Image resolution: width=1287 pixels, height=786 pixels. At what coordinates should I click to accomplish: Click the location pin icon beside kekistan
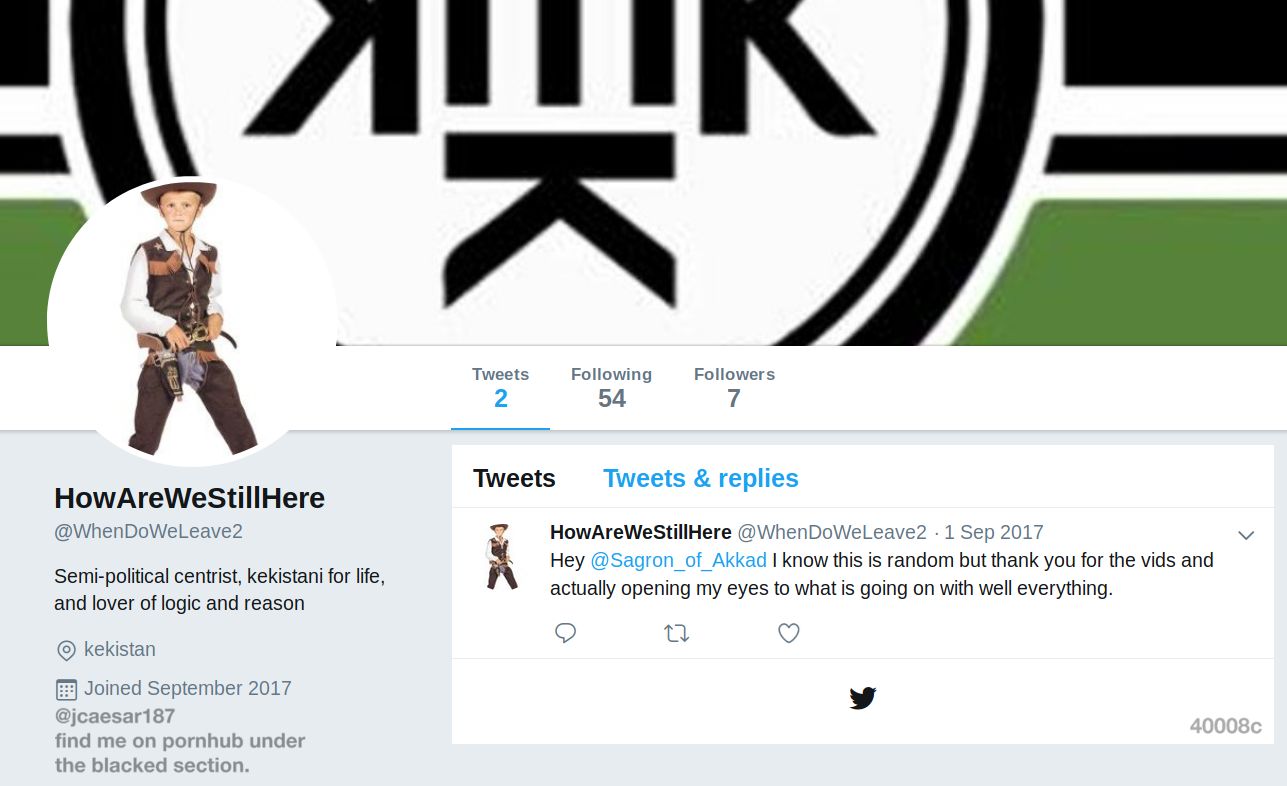pyautogui.click(x=66, y=651)
